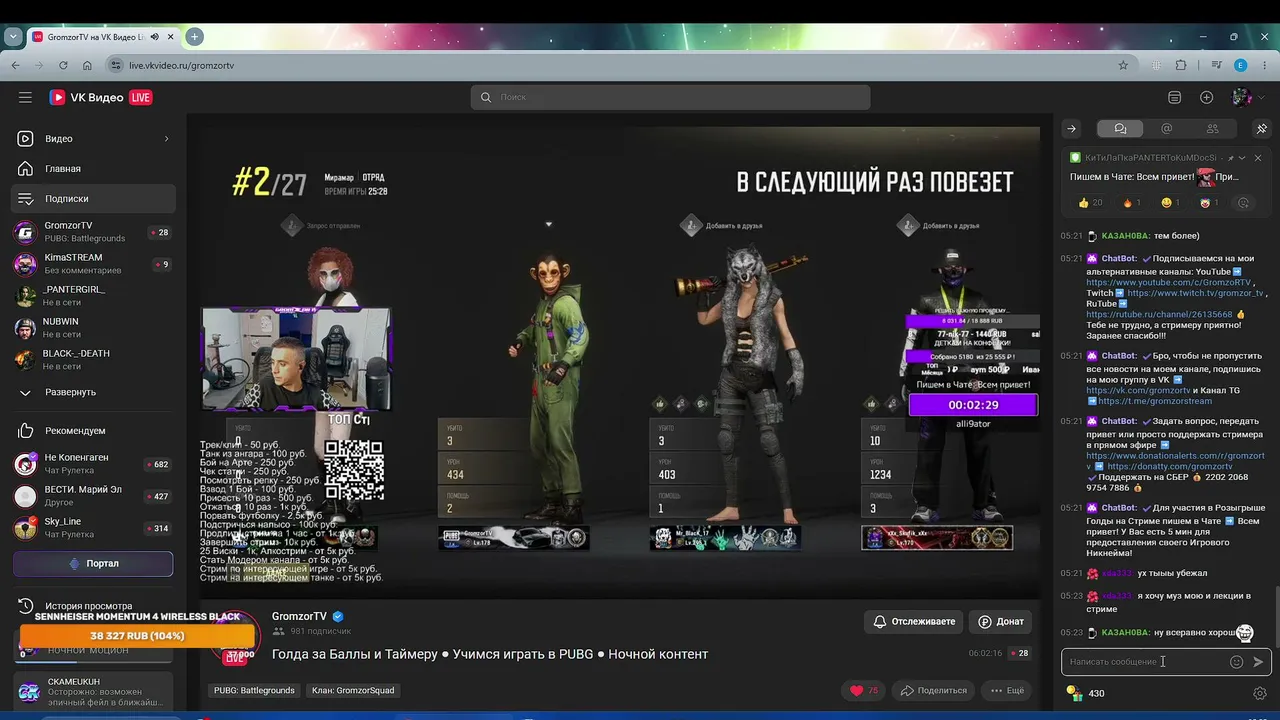Expand the pinned message with the chevron

click(1242, 158)
